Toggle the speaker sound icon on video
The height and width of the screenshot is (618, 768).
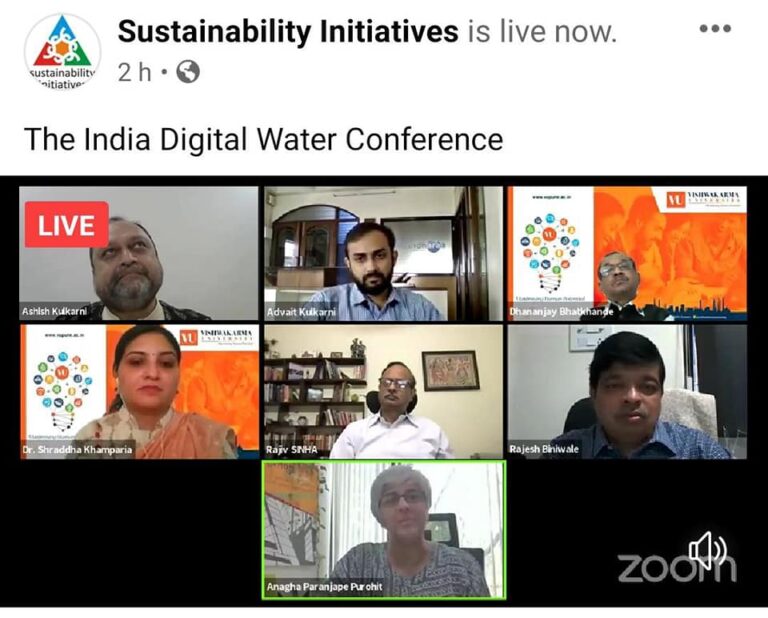point(707,549)
